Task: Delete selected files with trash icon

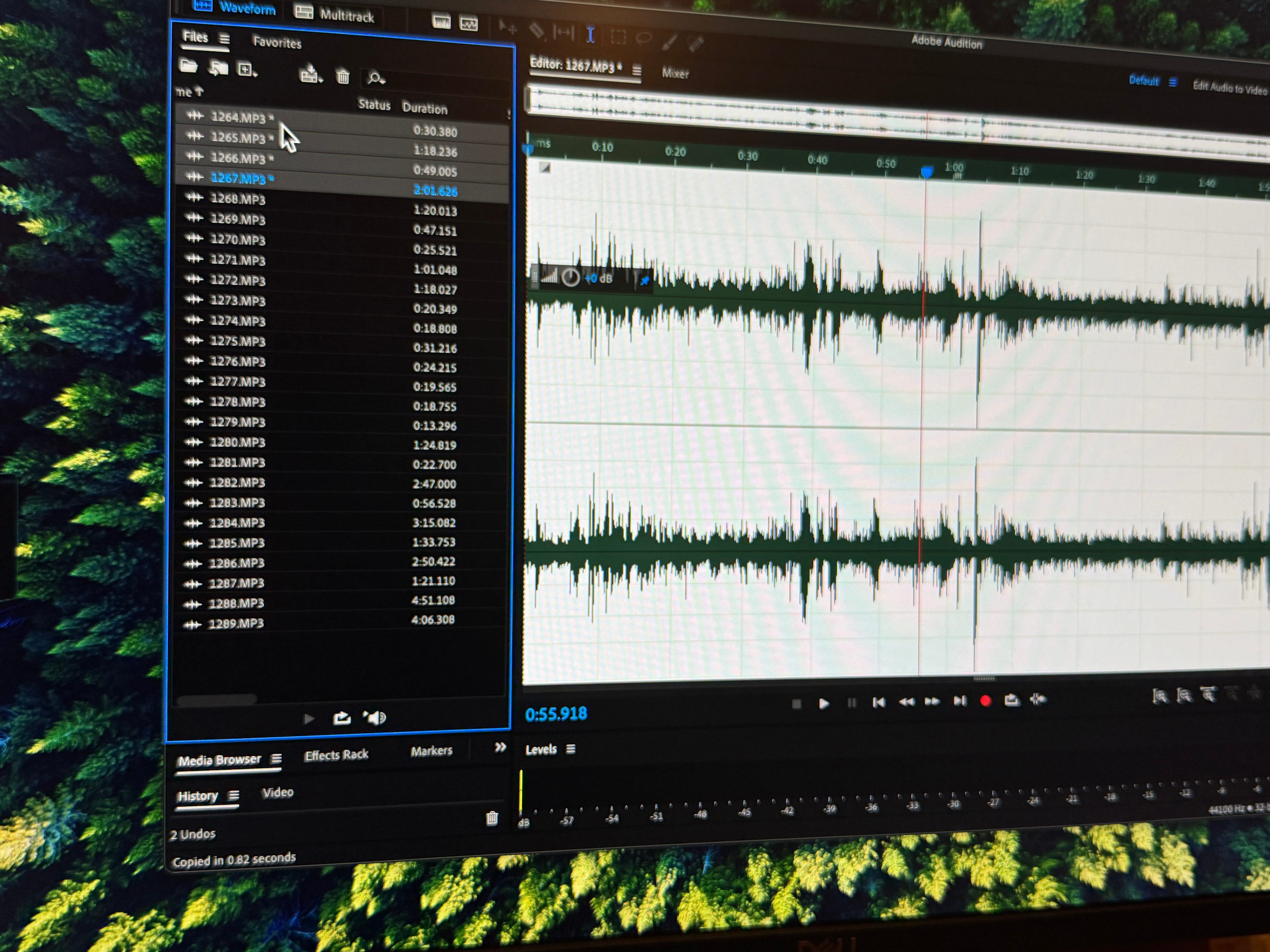Action: [x=343, y=76]
